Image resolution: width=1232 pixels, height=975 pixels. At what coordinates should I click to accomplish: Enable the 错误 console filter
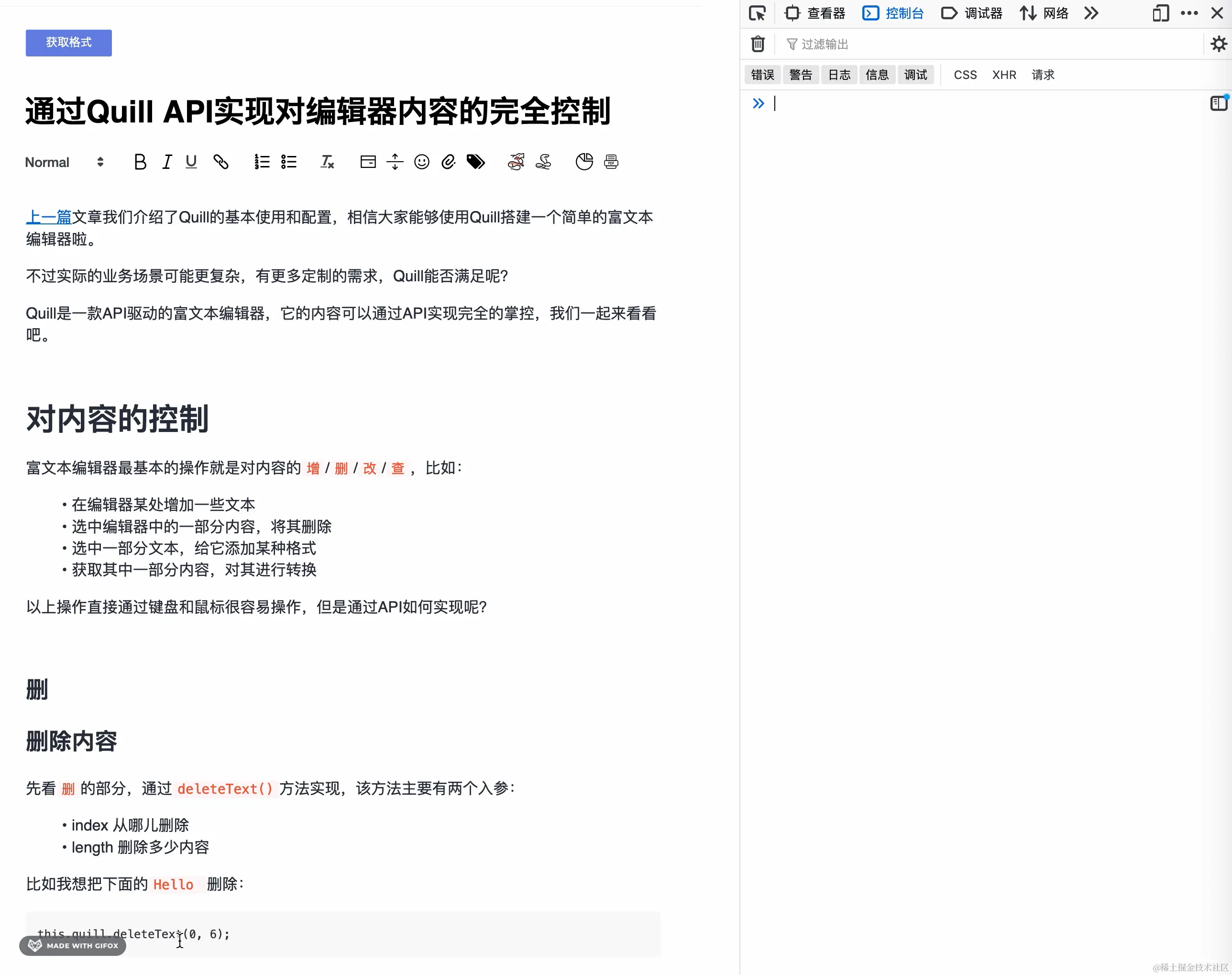point(762,74)
